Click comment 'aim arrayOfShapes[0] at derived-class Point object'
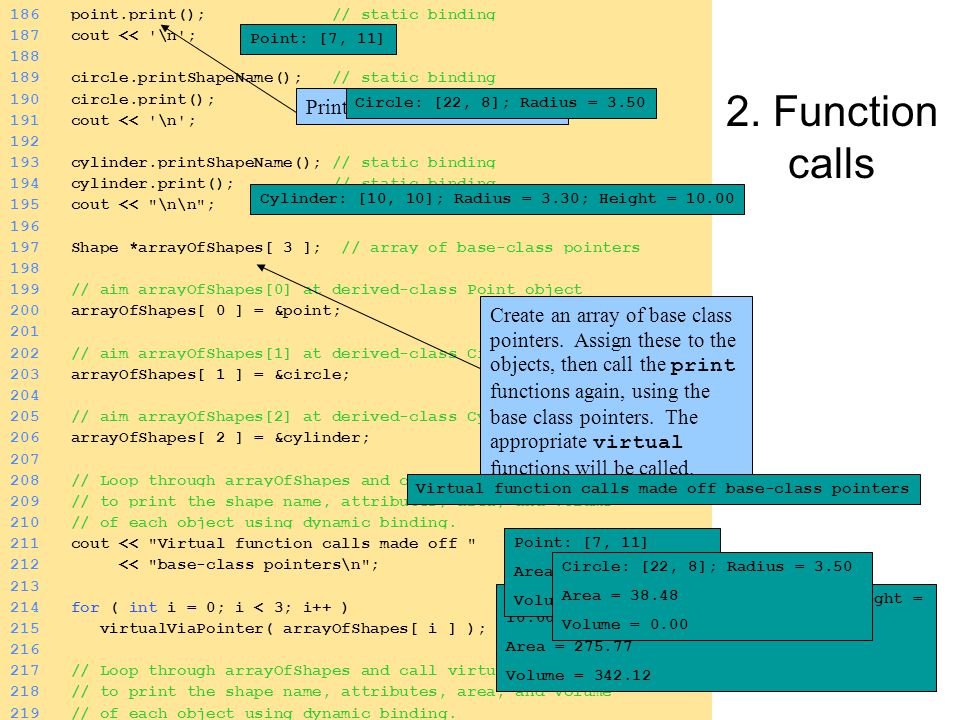Screen dimensions: 960x720 [x=326, y=290]
